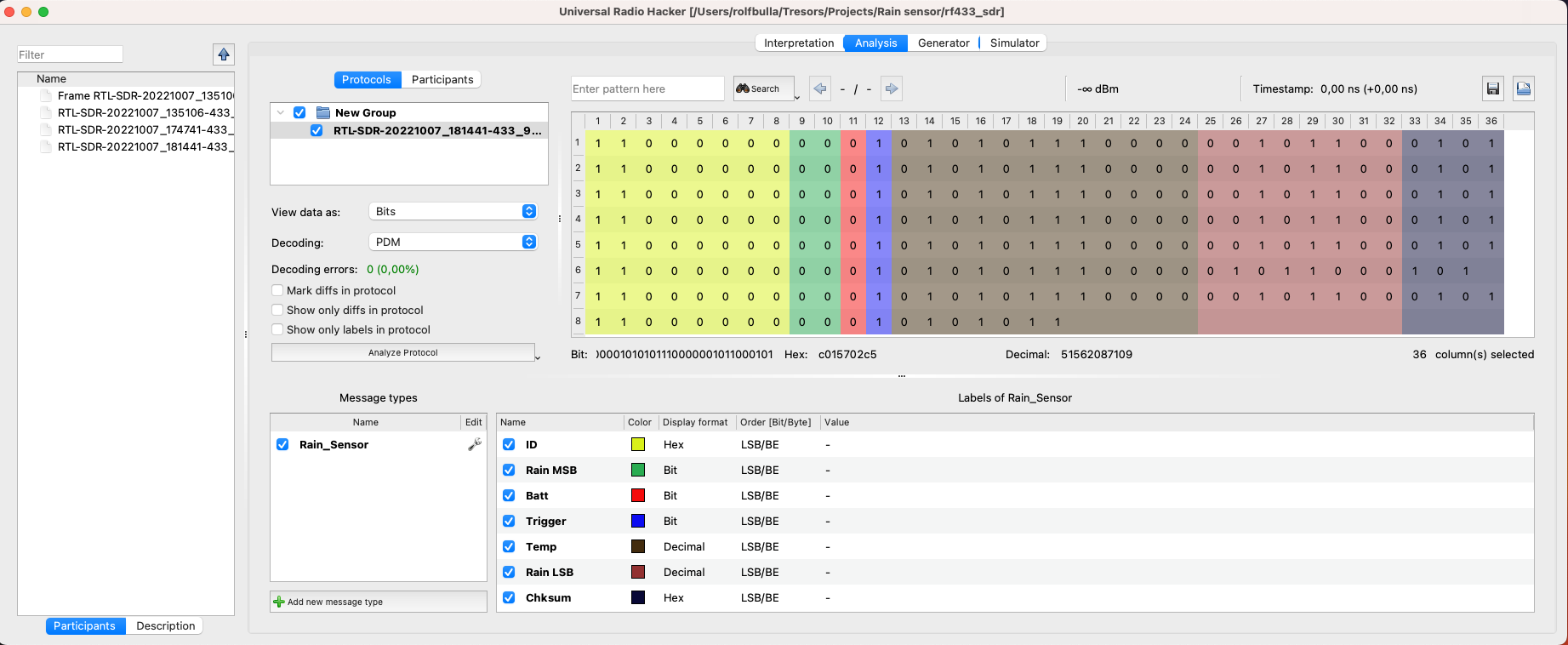Switch to the Generator tab
This screenshot has height=645, width=1568.
(943, 43)
